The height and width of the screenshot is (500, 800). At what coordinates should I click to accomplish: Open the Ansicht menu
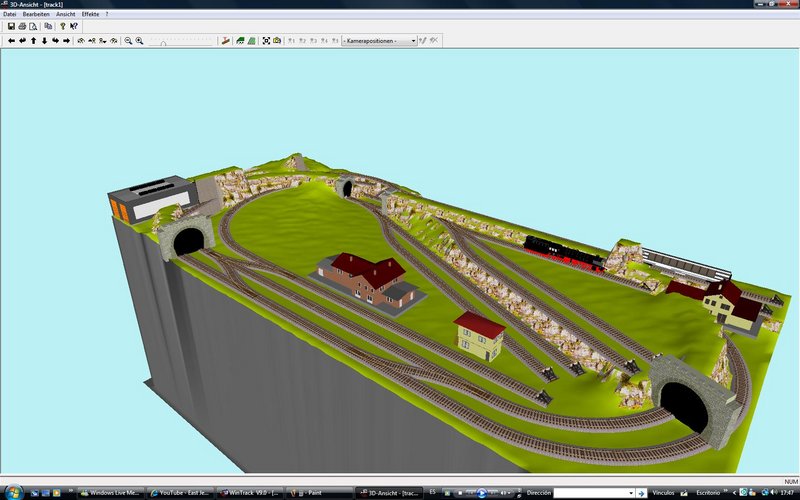66,14
